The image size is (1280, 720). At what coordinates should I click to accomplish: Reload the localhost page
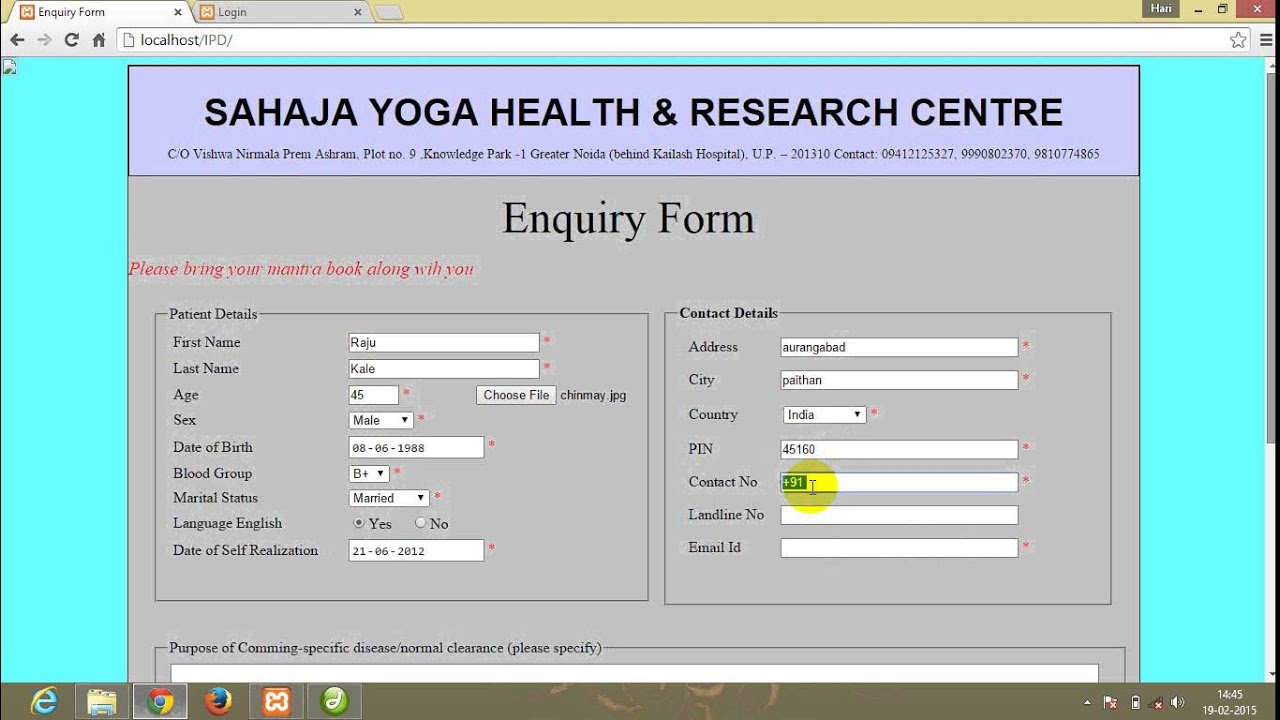(x=71, y=40)
